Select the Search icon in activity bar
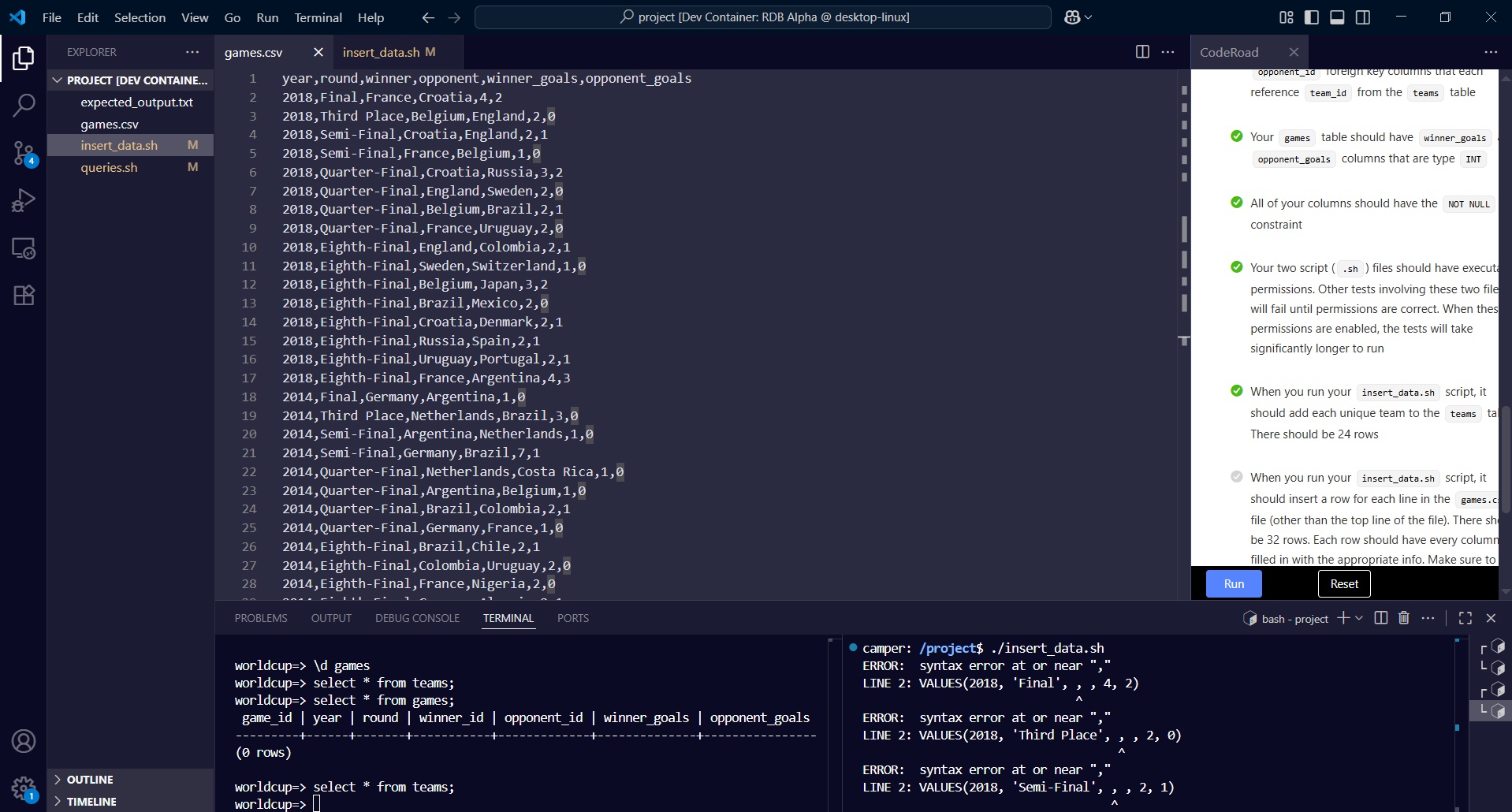Image resolution: width=1512 pixels, height=812 pixels. click(x=24, y=105)
